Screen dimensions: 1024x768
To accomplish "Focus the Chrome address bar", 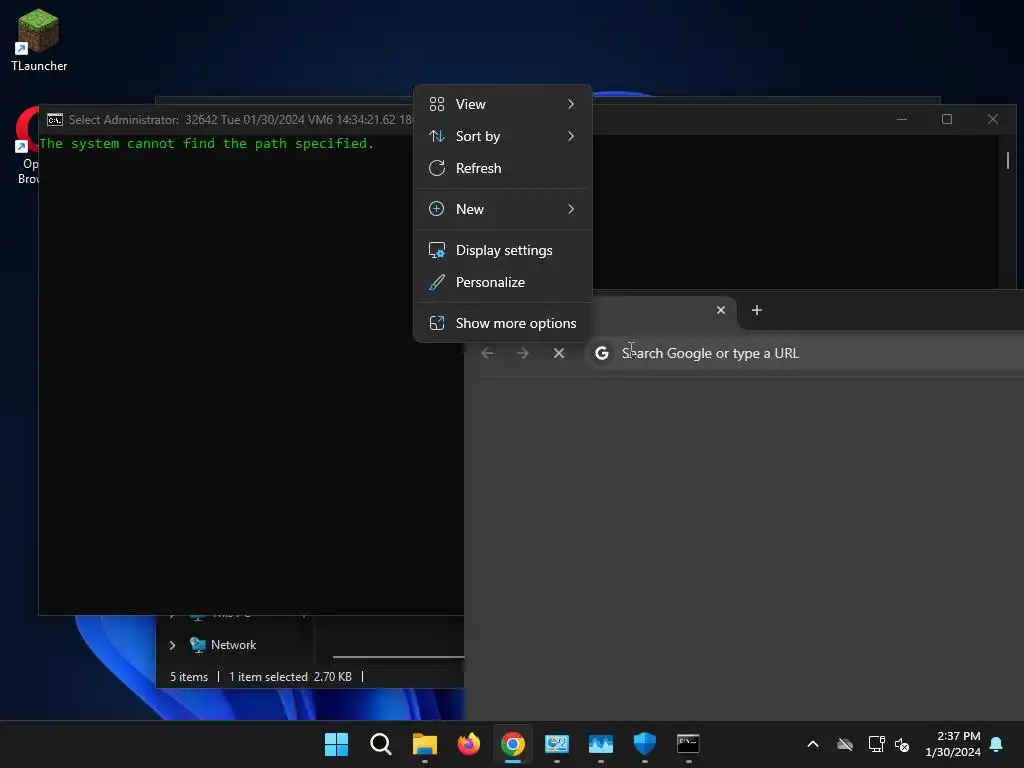I will (805, 354).
